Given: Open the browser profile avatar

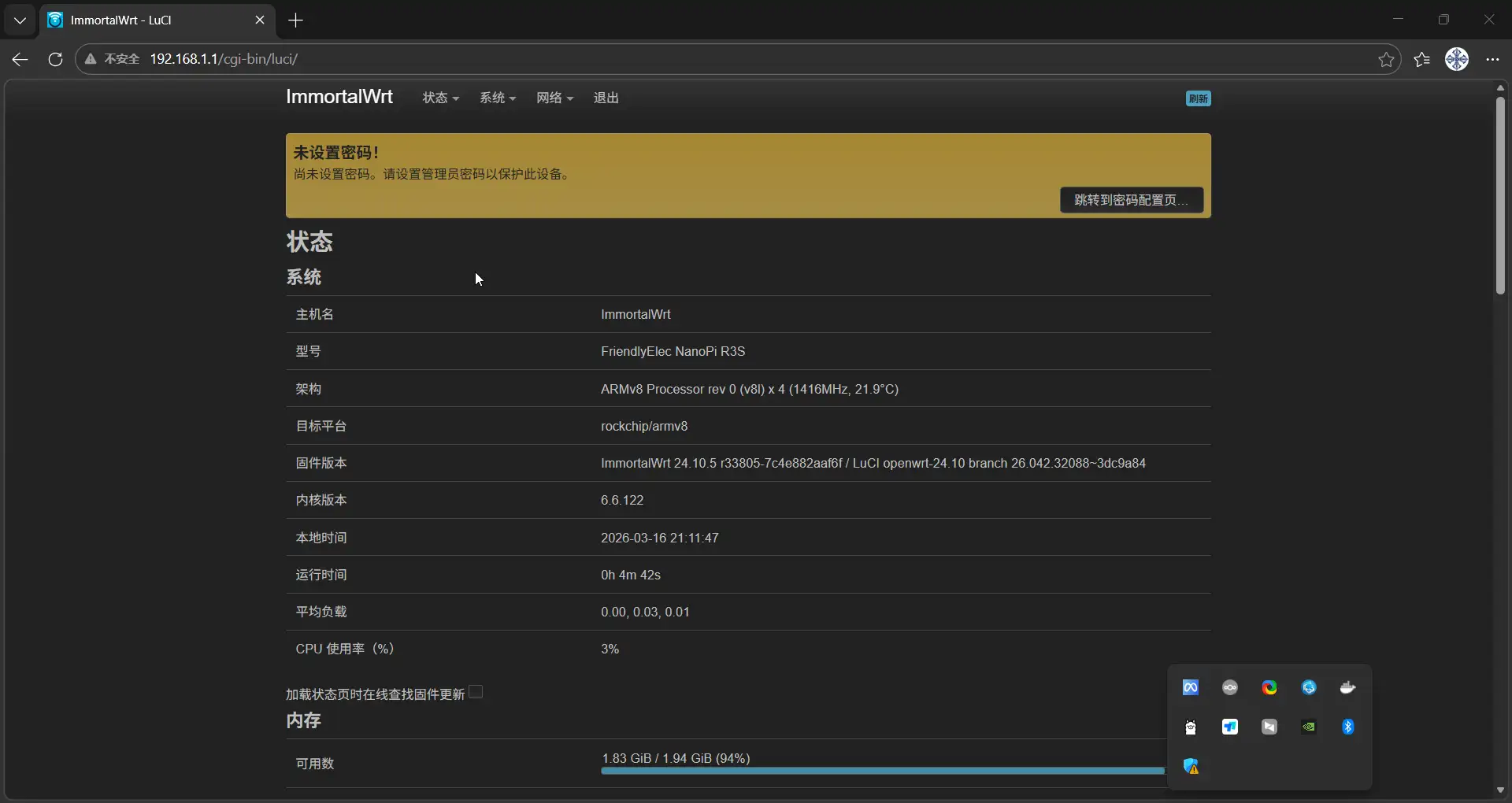Looking at the screenshot, I should coord(1457,59).
